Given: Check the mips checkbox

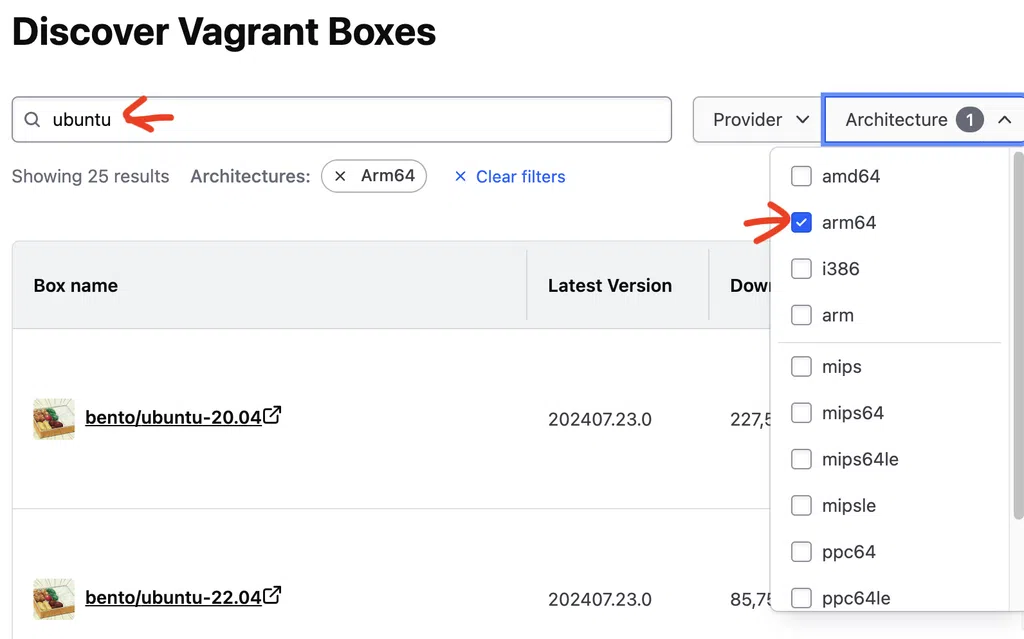Looking at the screenshot, I should [x=801, y=367].
